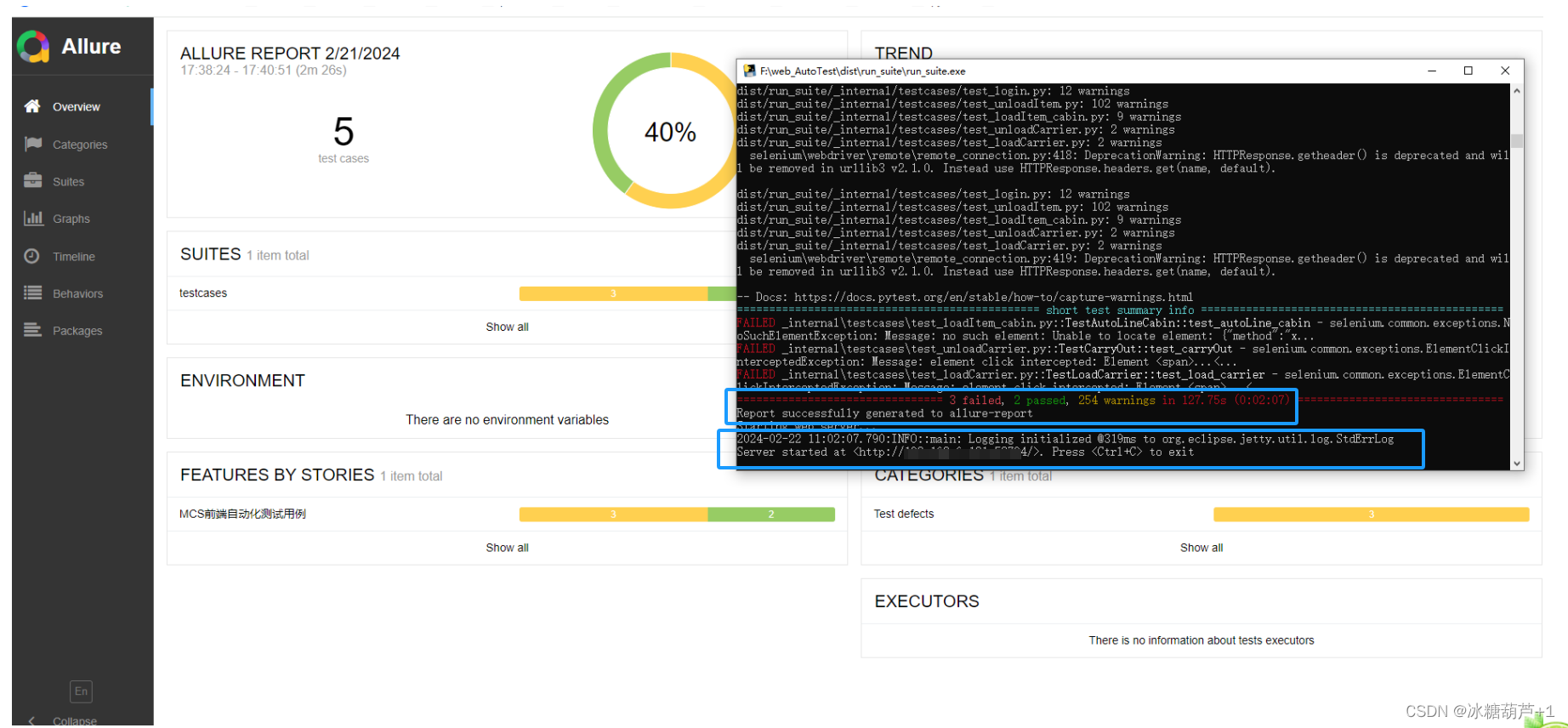Click the Behaviors list icon
This screenshot has width=1568, height=728.
(x=32, y=293)
